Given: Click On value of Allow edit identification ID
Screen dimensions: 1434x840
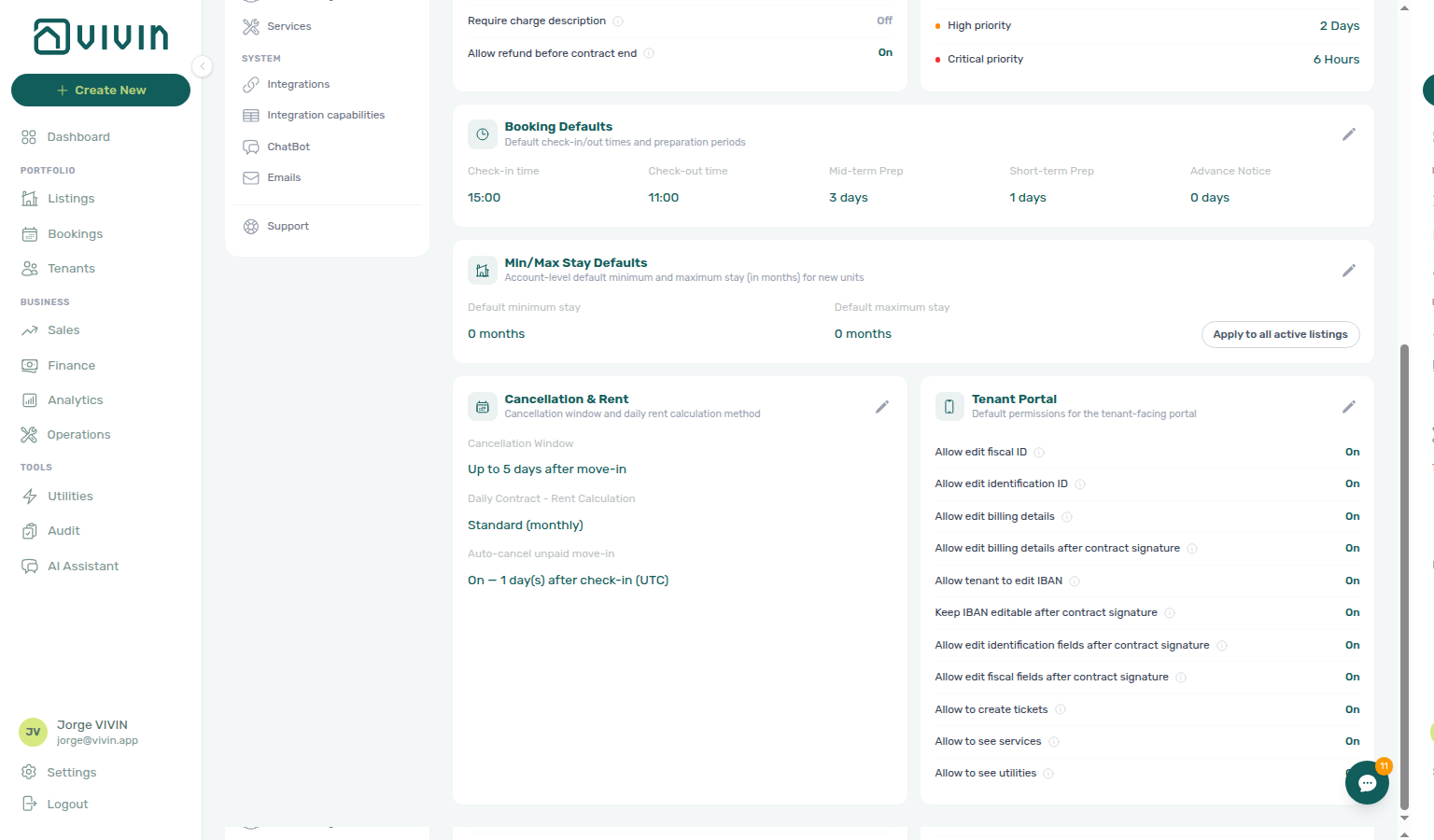Looking at the screenshot, I should [x=1352, y=483].
